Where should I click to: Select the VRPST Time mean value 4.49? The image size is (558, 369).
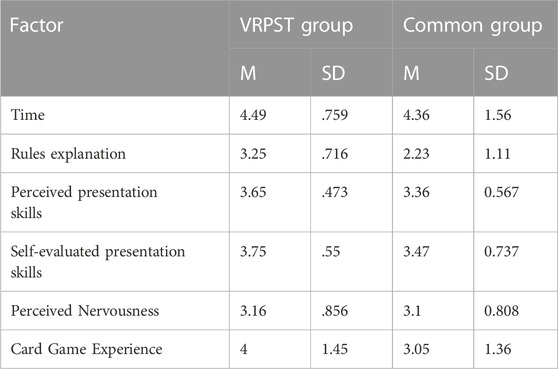[x=253, y=115]
